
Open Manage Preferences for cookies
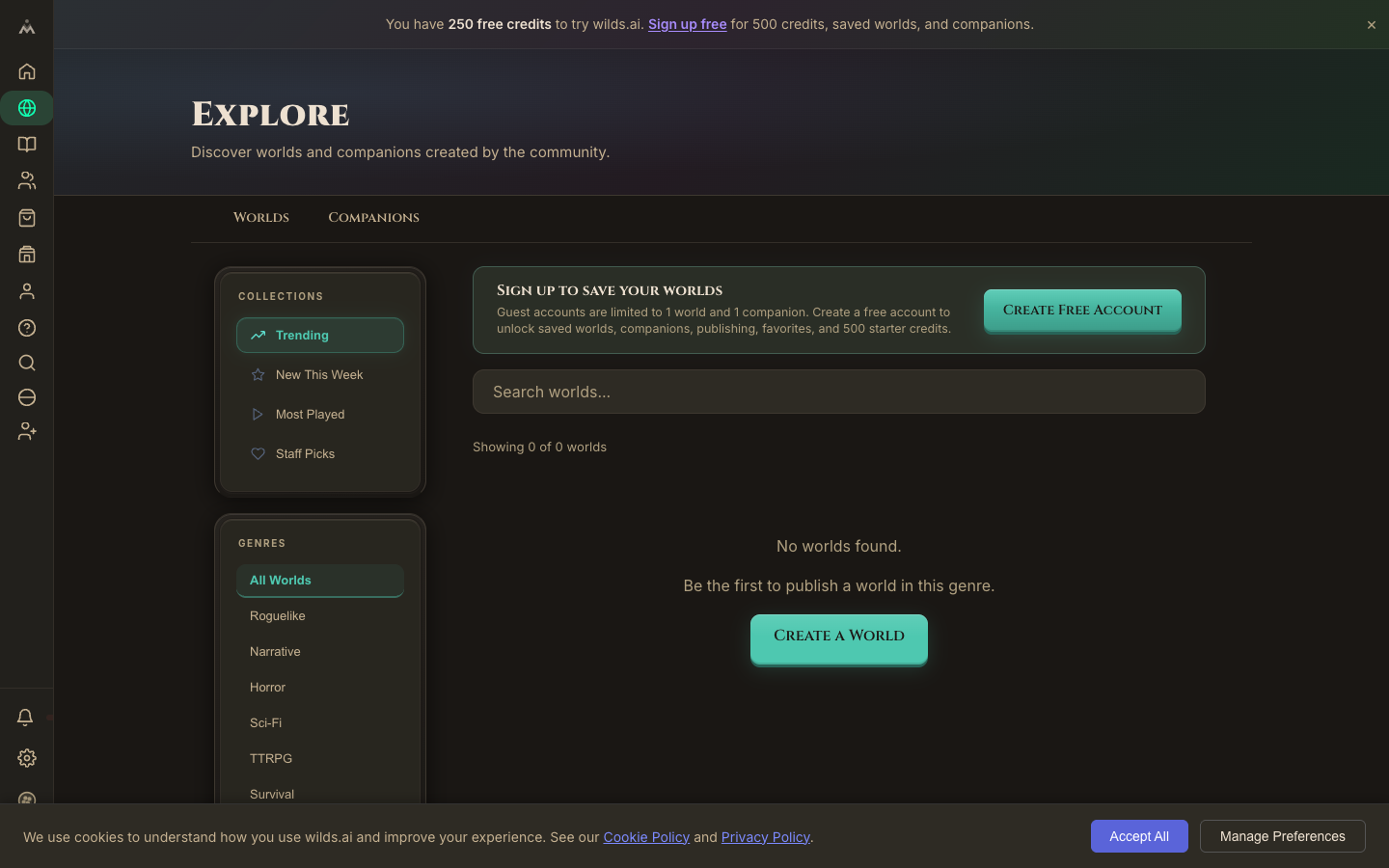point(1283,836)
